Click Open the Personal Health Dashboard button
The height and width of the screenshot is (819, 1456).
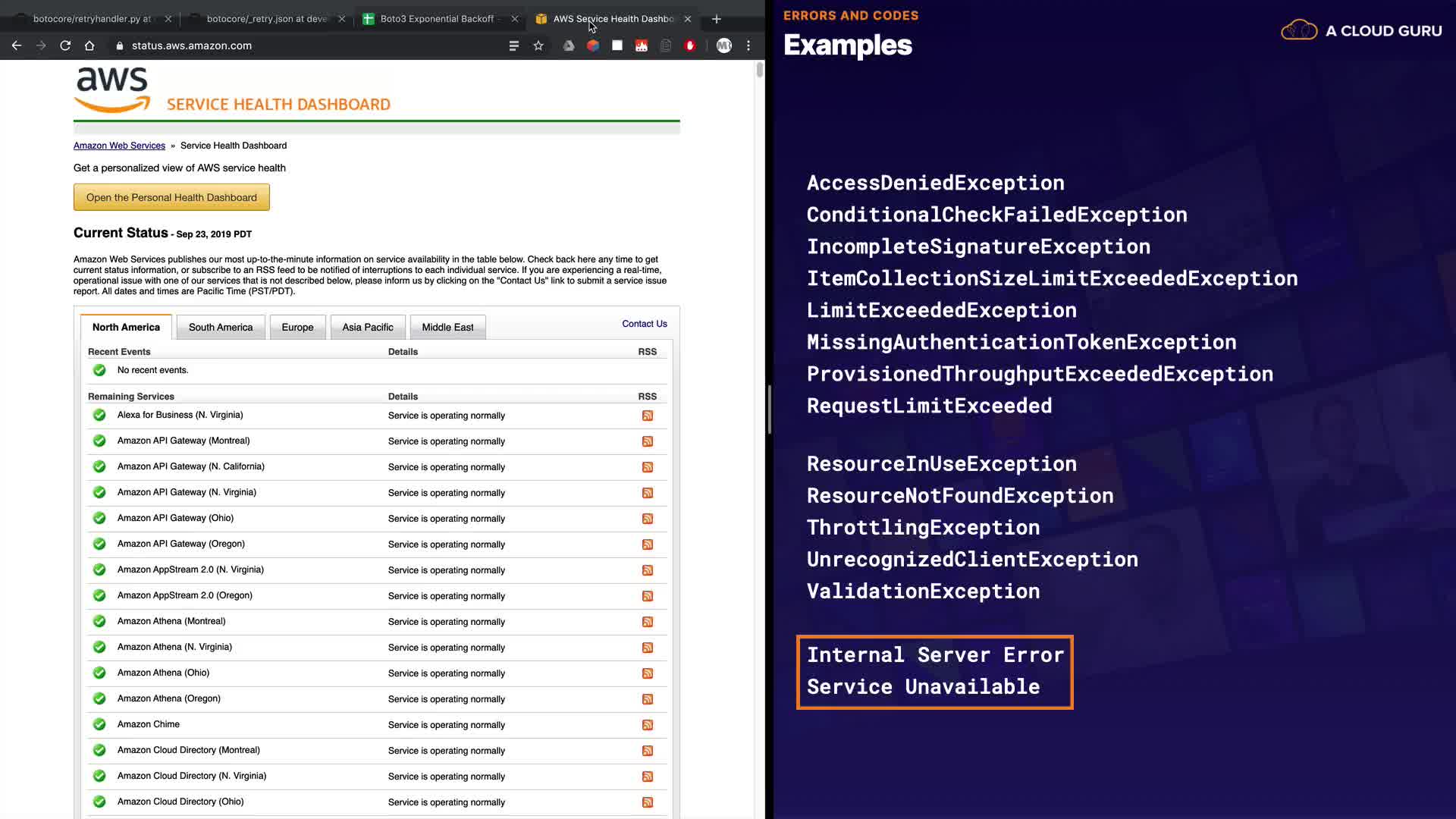pyautogui.click(x=171, y=197)
